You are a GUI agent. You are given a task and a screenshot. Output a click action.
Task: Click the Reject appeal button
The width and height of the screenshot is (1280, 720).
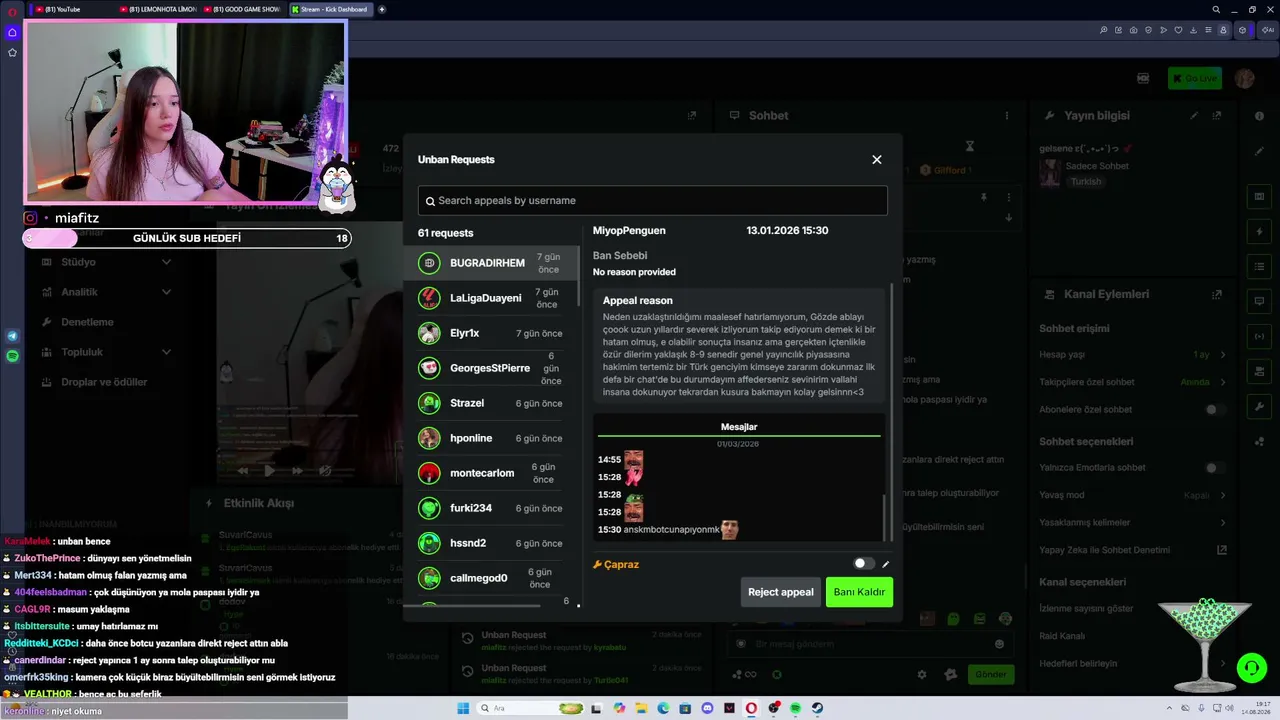[781, 592]
